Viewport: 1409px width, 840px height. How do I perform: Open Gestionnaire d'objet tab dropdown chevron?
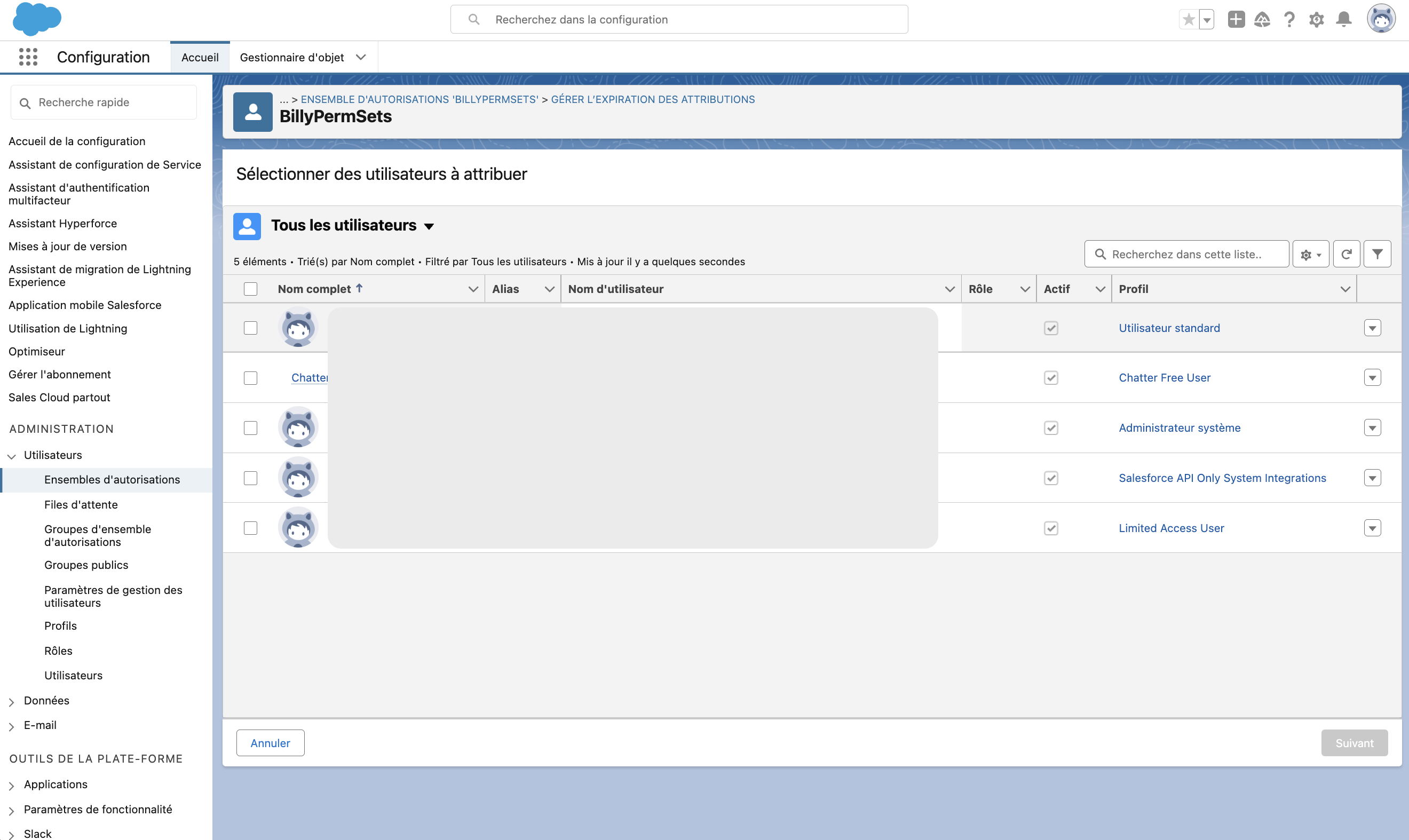coord(361,57)
